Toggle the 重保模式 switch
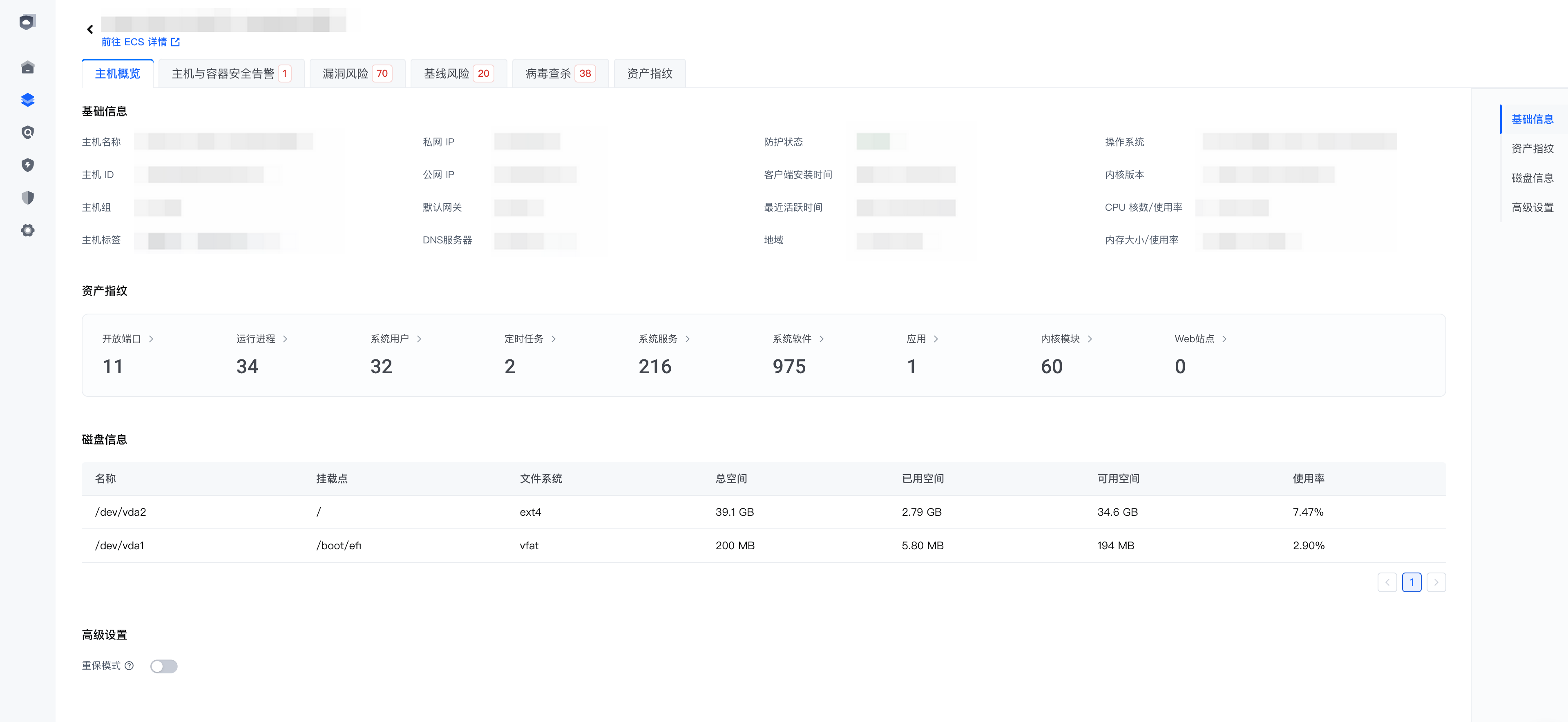The image size is (1568, 722). tap(164, 666)
